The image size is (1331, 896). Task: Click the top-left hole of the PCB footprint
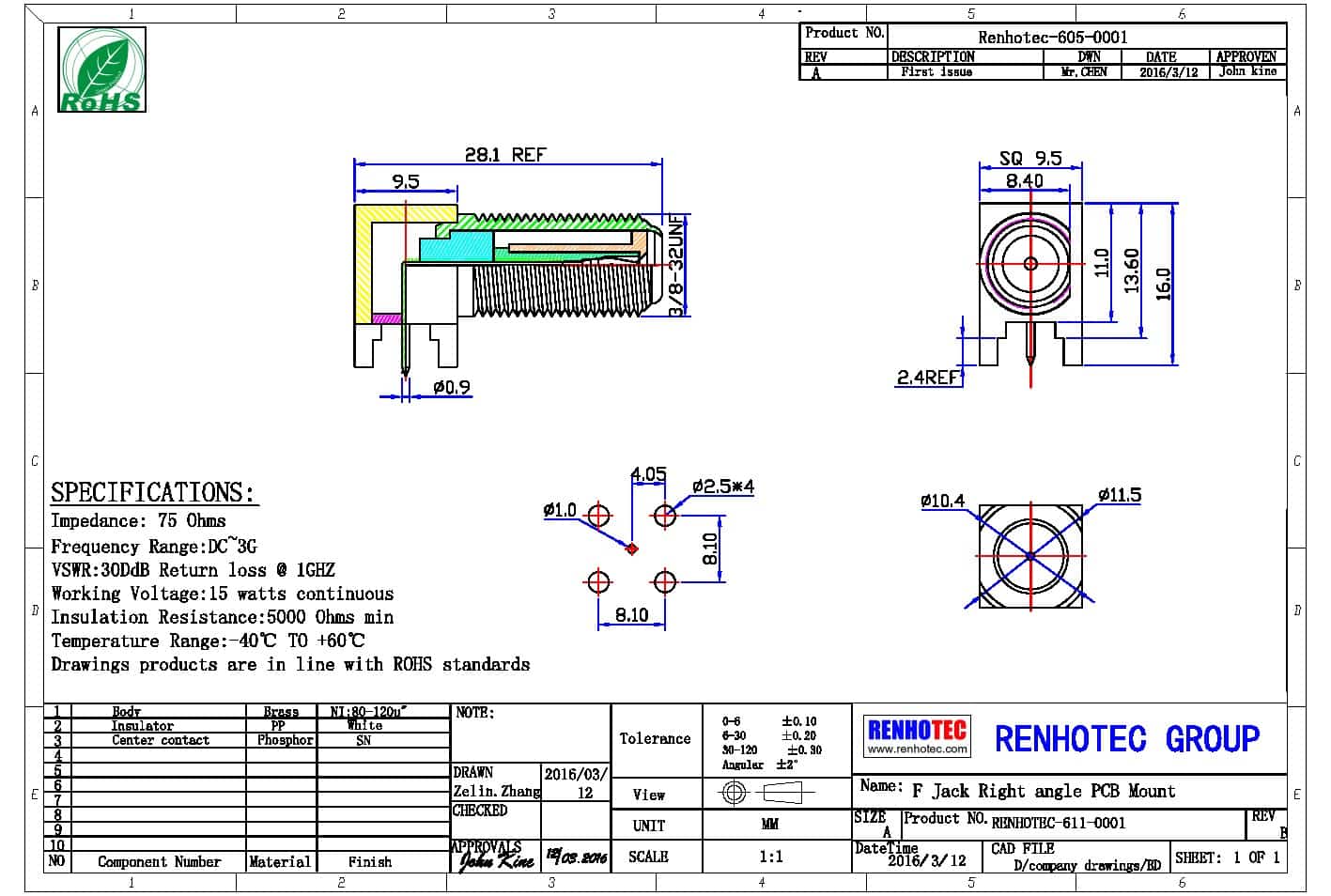click(598, 516)
